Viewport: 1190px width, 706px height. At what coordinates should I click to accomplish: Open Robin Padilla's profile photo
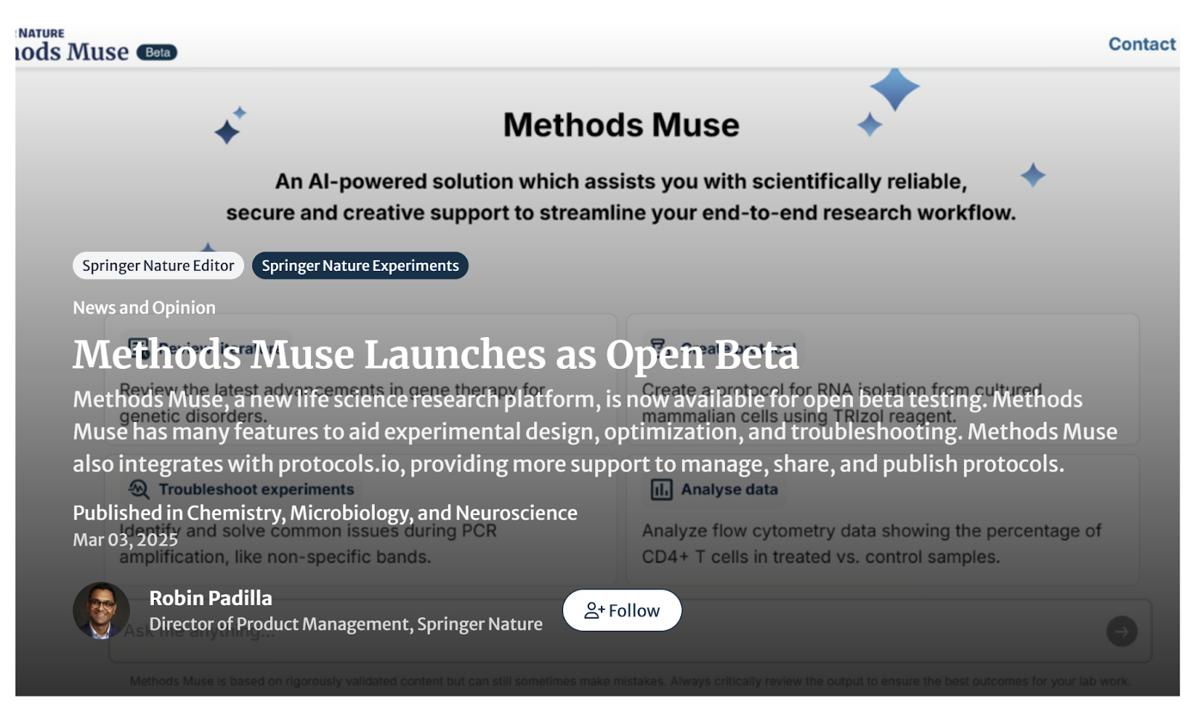click(101, 610)
